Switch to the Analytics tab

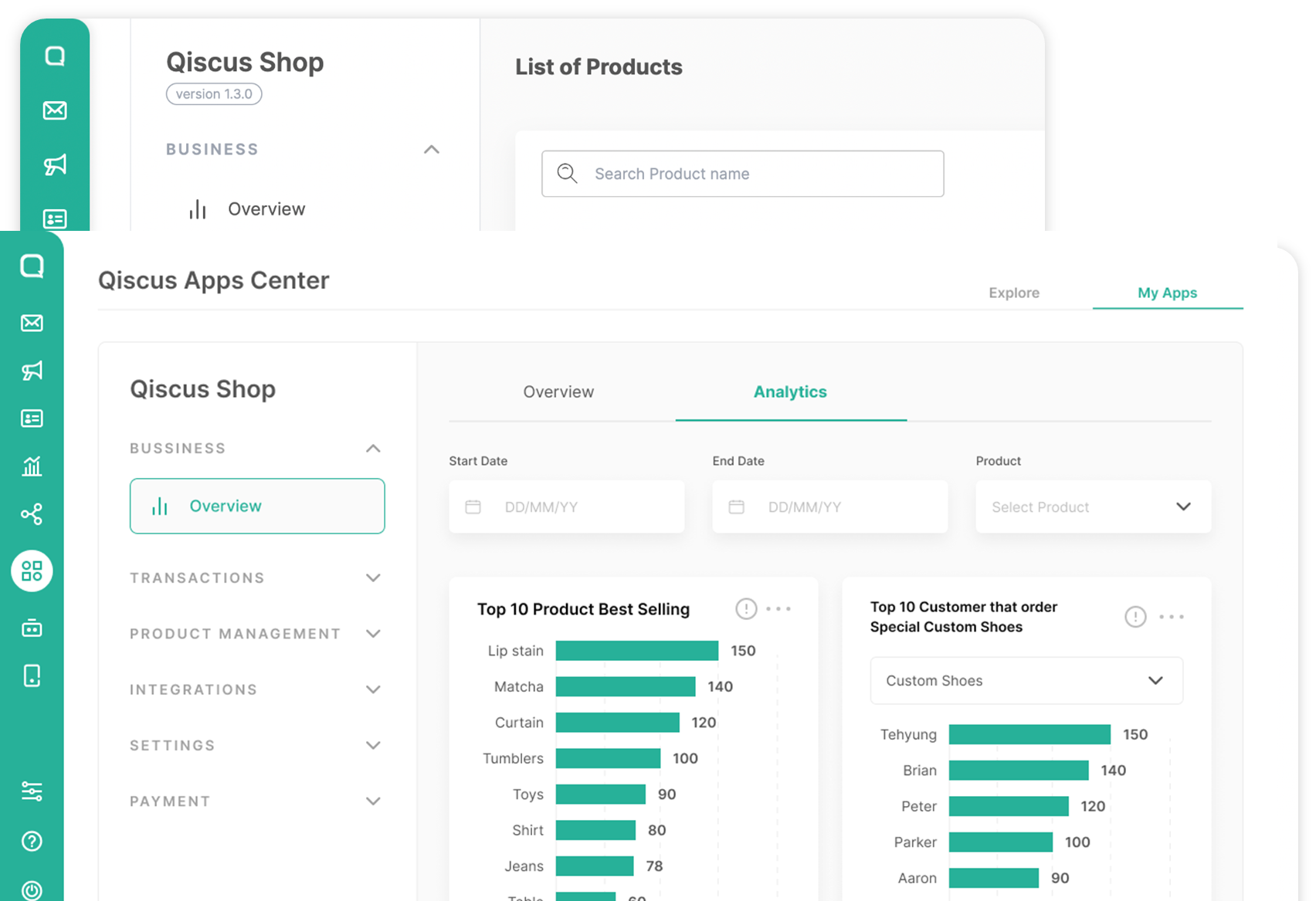[790, 391]
